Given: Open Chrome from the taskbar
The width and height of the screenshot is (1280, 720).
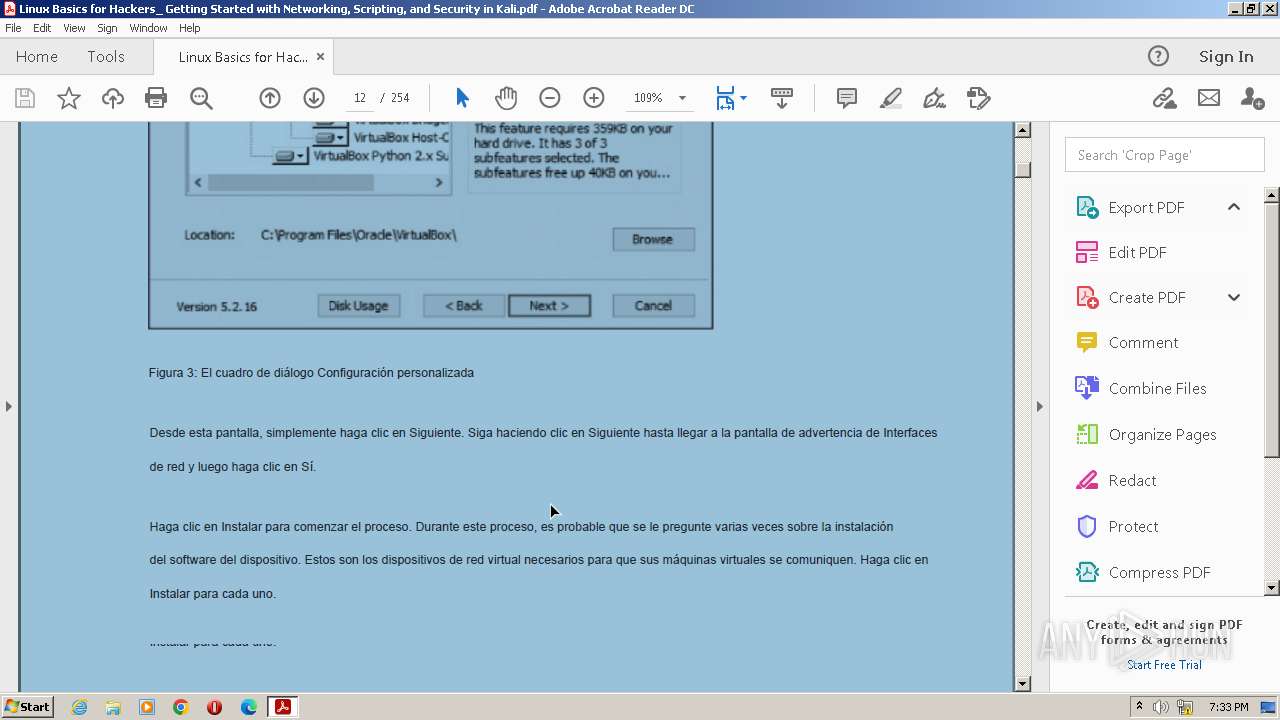Looking at the screenshot, I should tap(181, 707).
